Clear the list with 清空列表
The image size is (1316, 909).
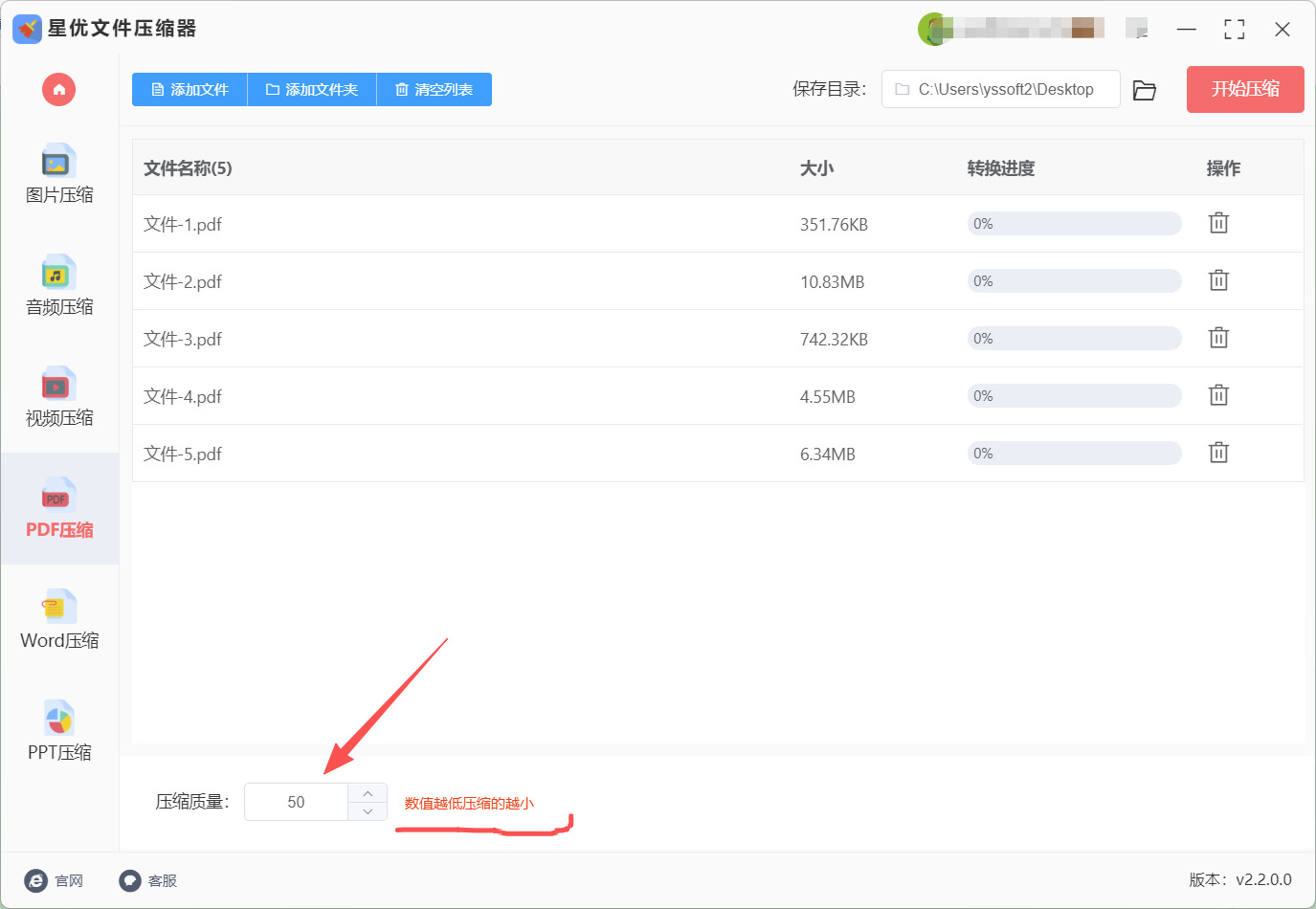click(x=435, y=90)
